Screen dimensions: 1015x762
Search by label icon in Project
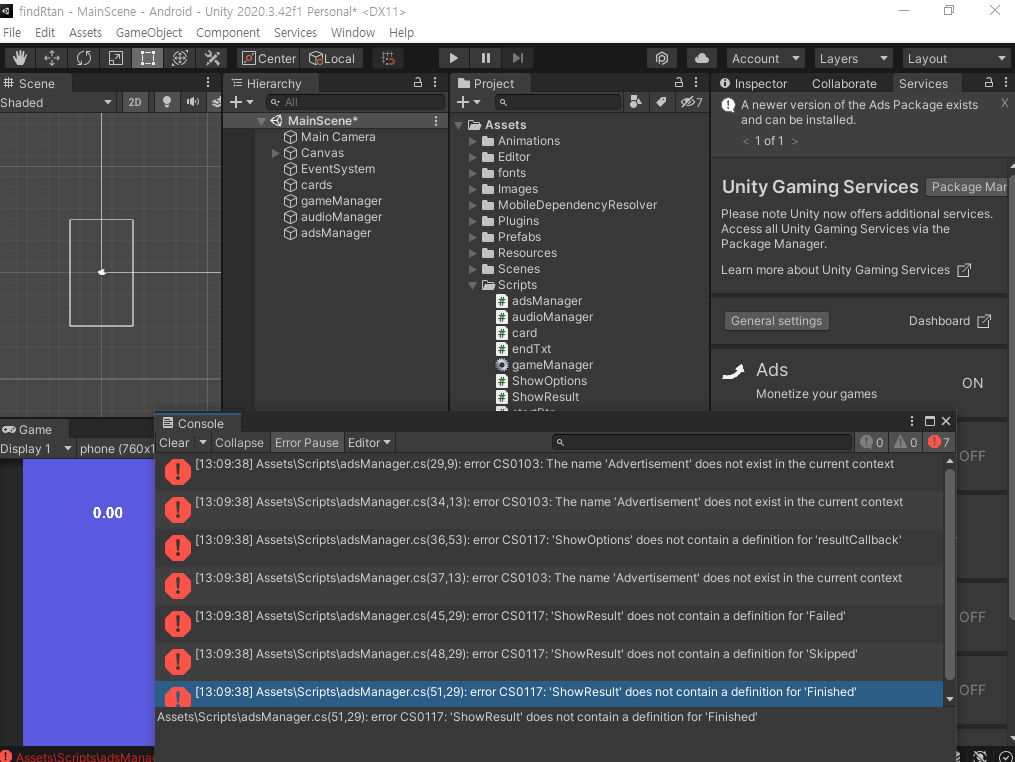click(x=661, y=102)
